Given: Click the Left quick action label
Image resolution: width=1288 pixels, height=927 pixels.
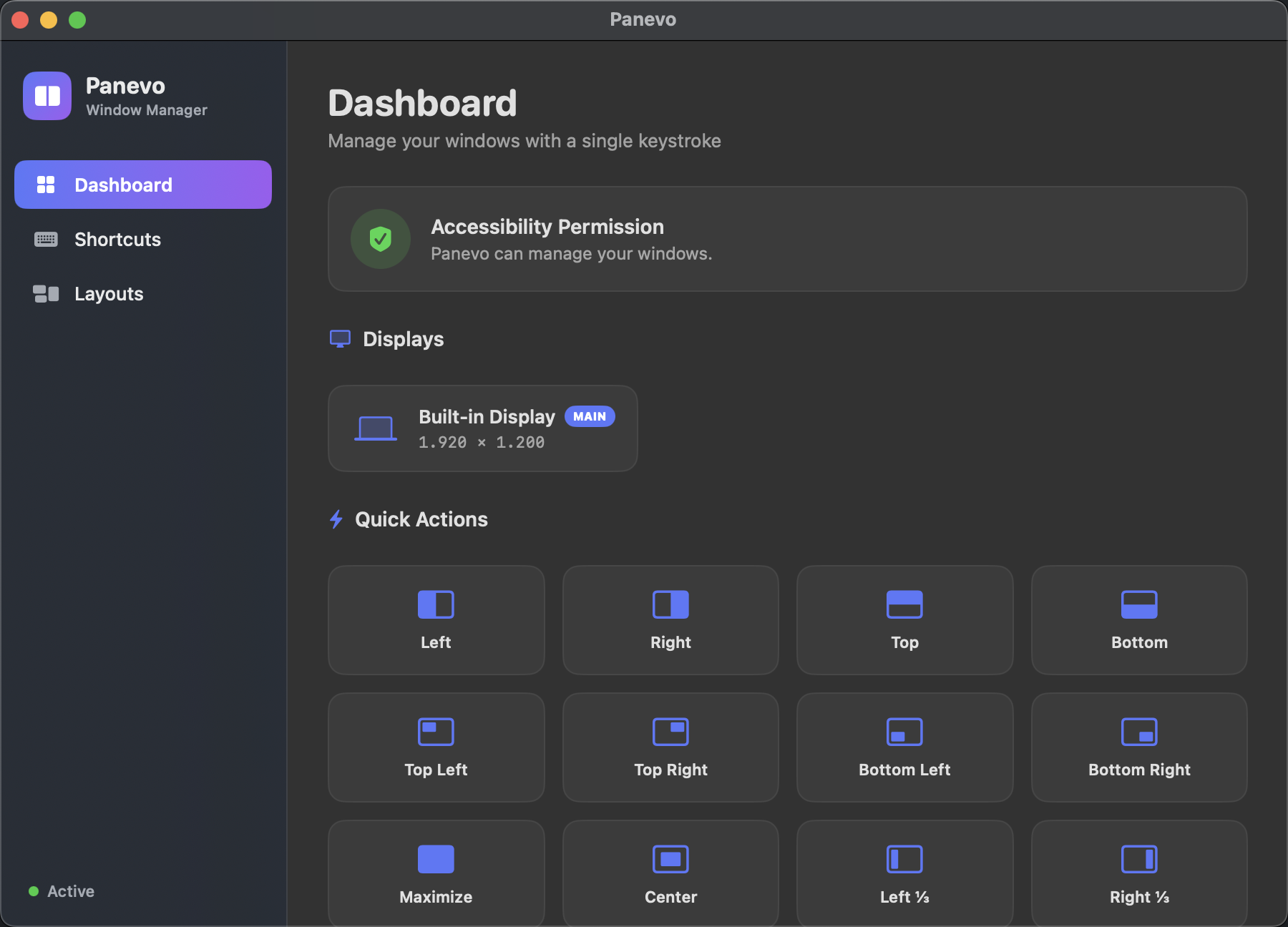Looking at the screenshot, I should tap(436, 642).
